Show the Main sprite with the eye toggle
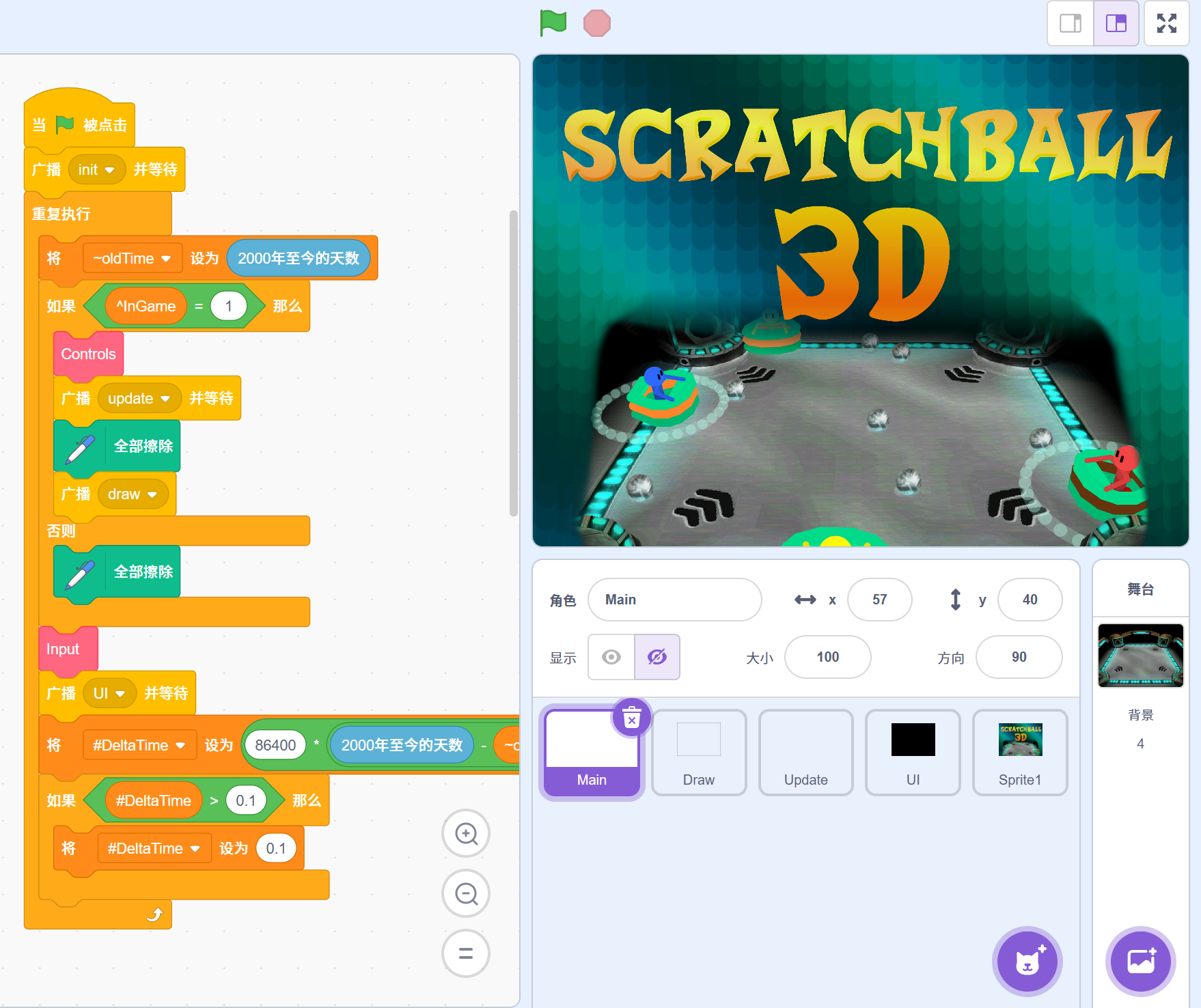 (x=611, y=657)
